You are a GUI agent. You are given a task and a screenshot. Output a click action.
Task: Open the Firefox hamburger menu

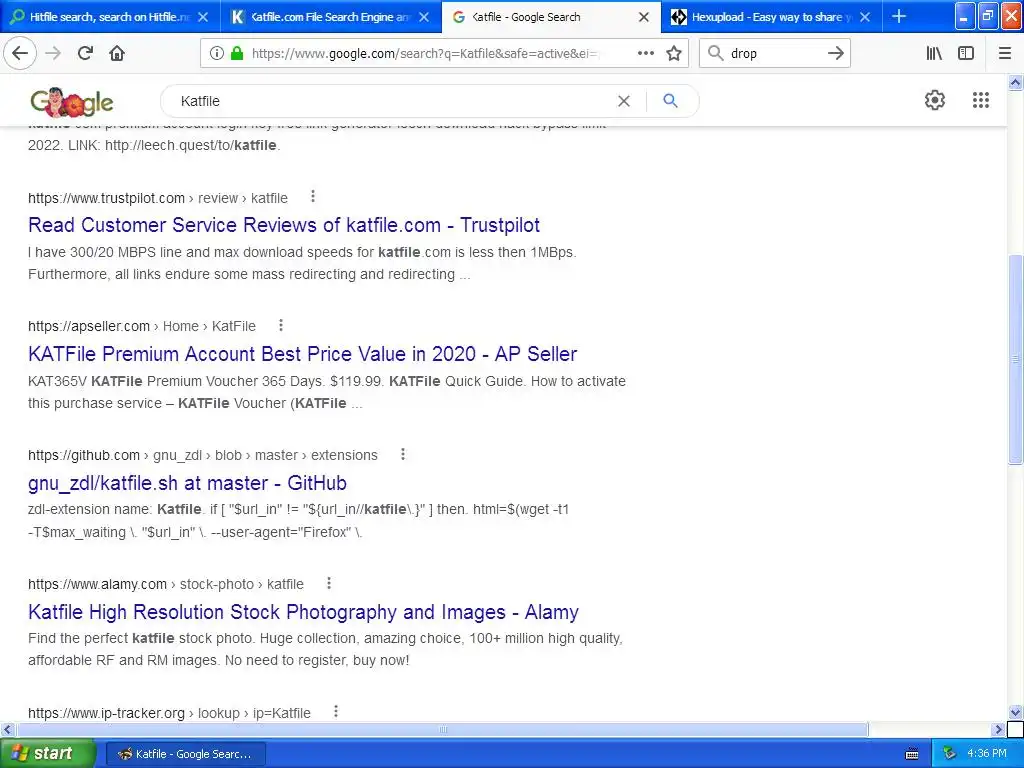(1004, 54)
